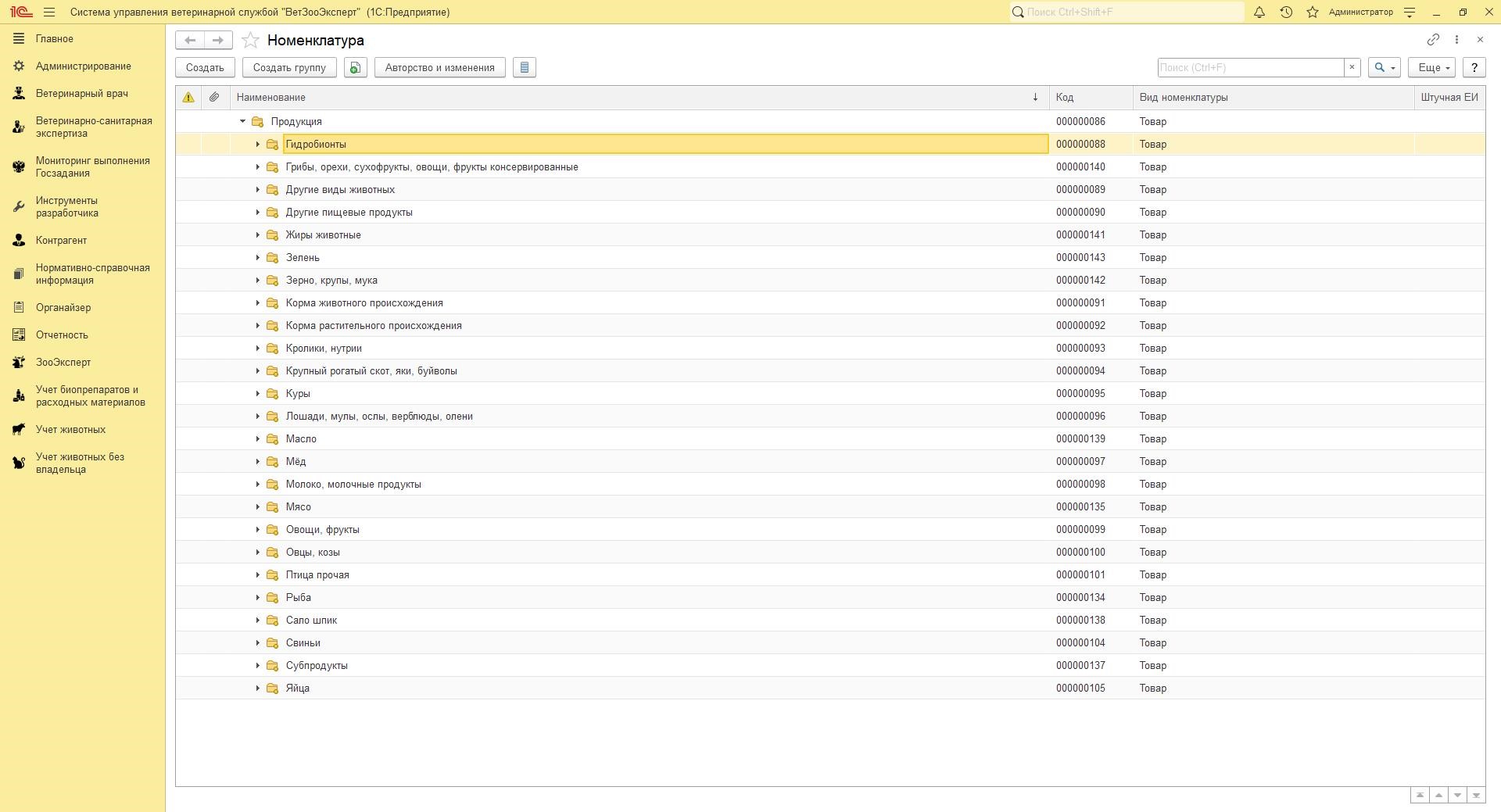This screenshot has height=812, width=1501.
Task: Copy link to this form icon
Action: coord(1433,39)
